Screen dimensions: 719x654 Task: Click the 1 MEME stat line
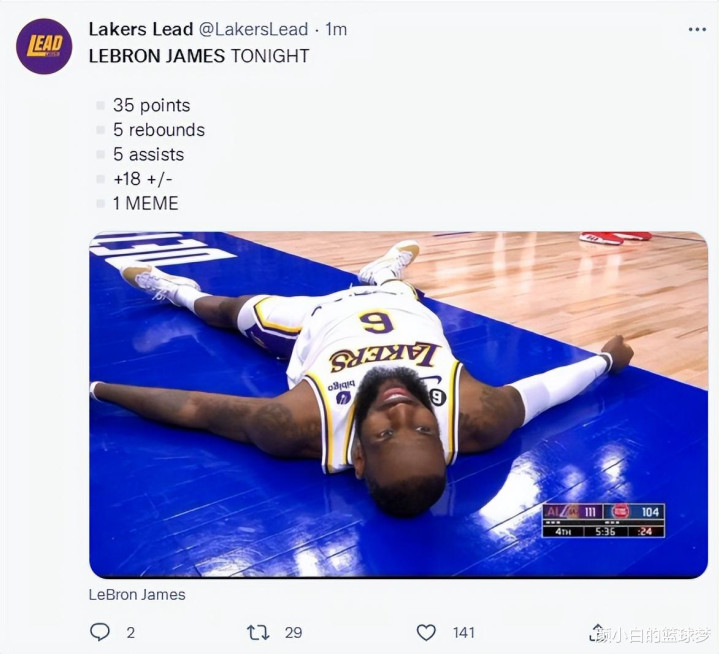[x=145, y=203]
